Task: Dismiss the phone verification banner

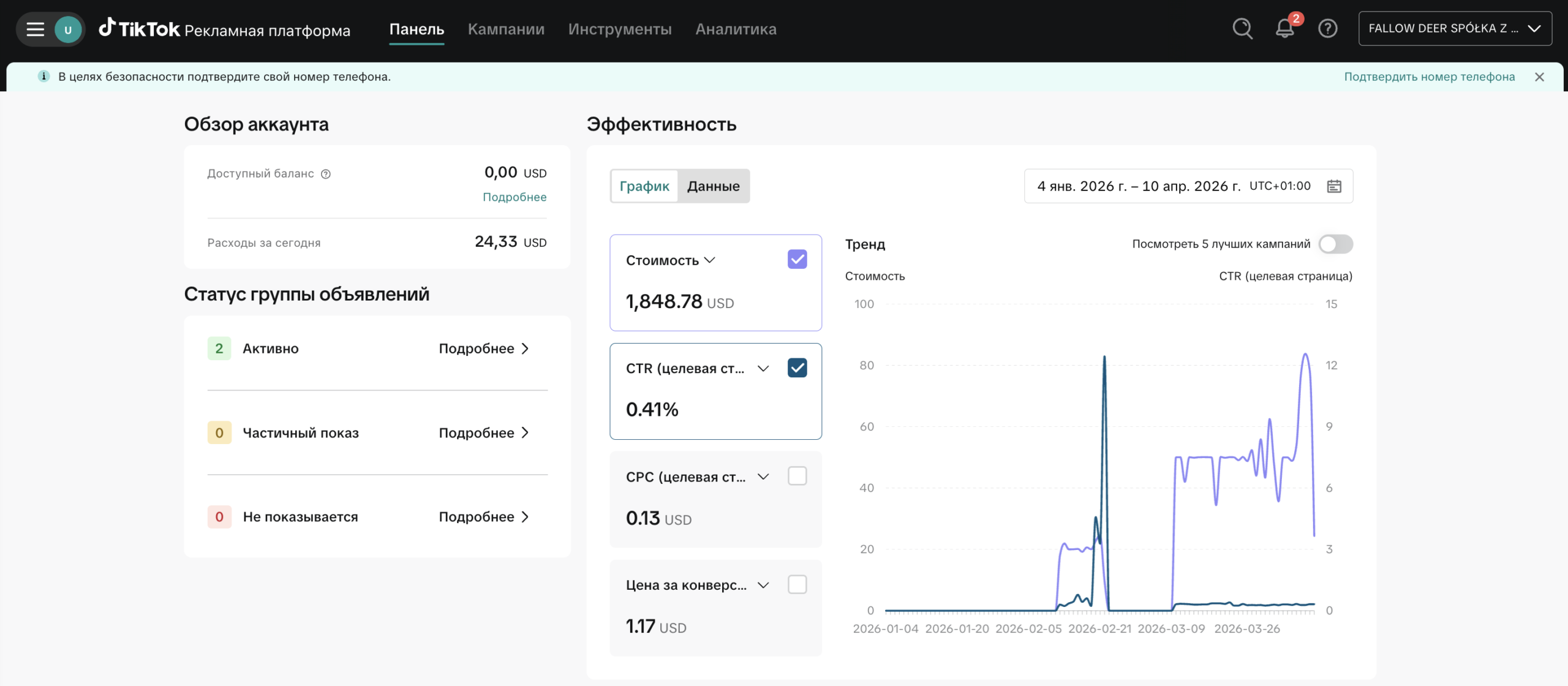Action: coord(1539,77)
